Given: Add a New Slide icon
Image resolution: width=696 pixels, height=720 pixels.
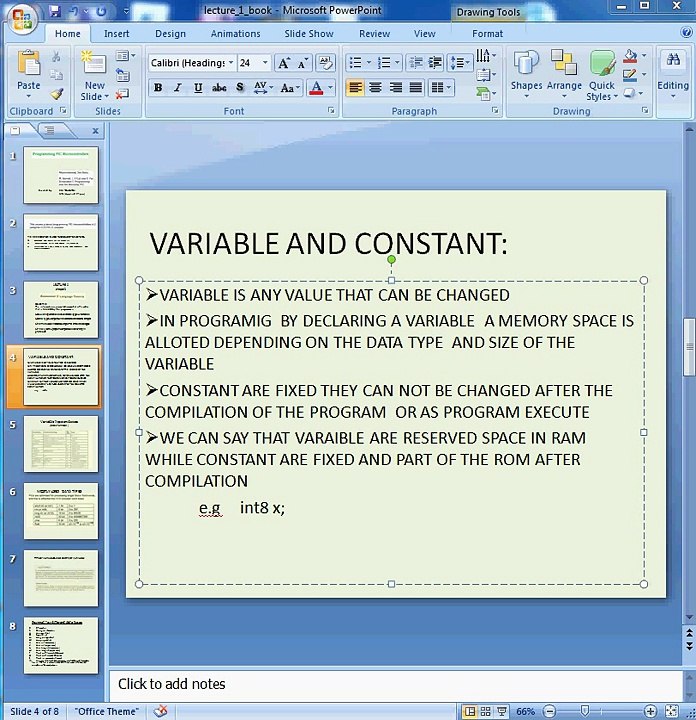Looking at the screenshot, I should pos(94,63).
